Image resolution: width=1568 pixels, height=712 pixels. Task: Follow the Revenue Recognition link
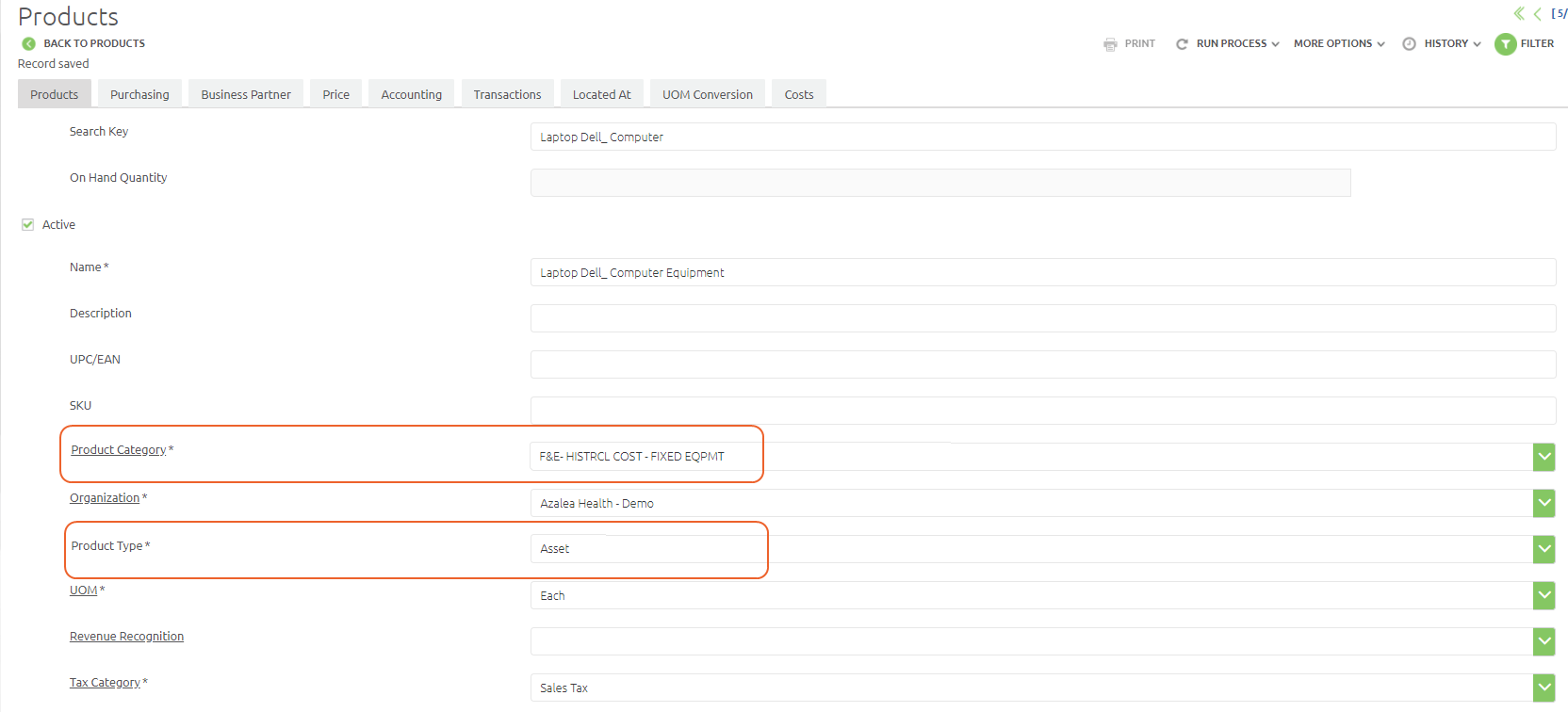pos(126,637)
